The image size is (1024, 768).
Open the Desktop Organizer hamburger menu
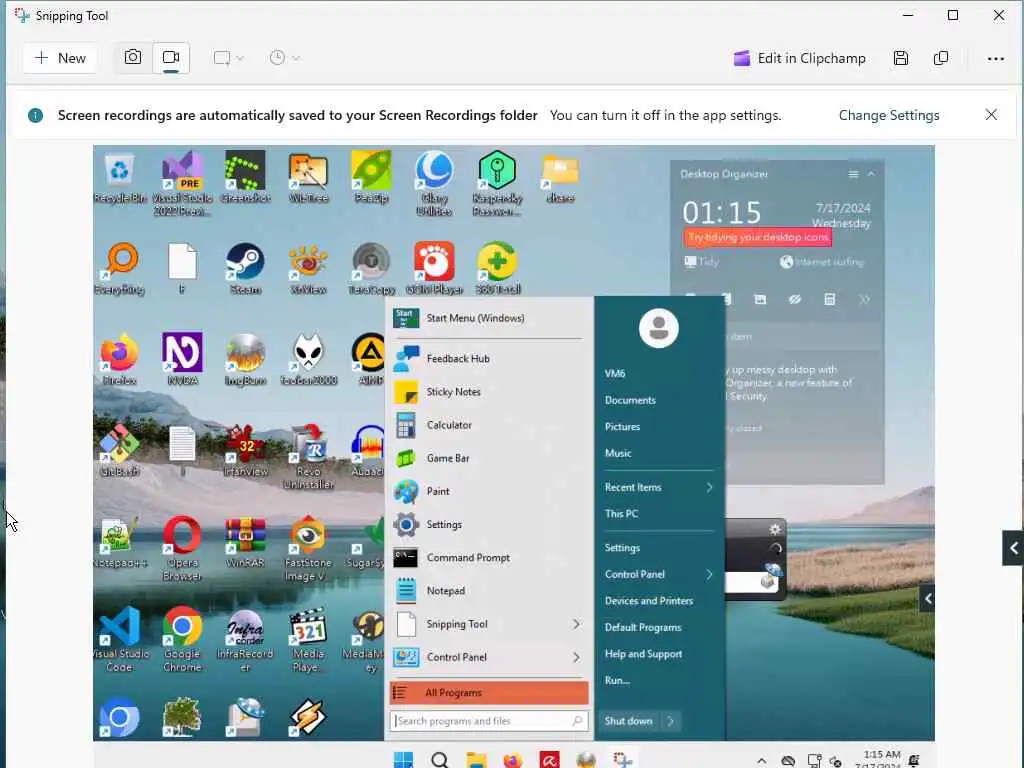(853, 174)
